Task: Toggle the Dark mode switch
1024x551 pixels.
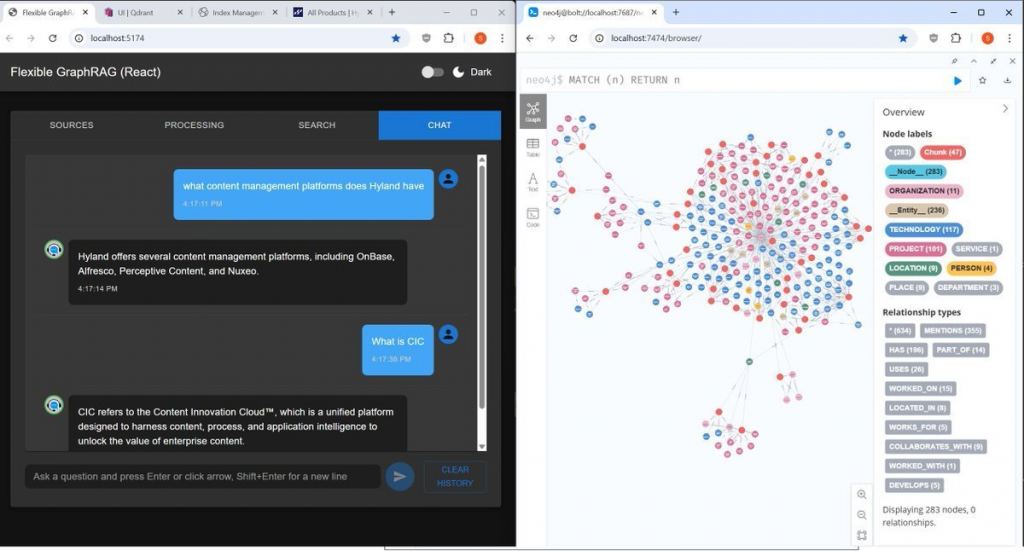Action: [432, 72]
